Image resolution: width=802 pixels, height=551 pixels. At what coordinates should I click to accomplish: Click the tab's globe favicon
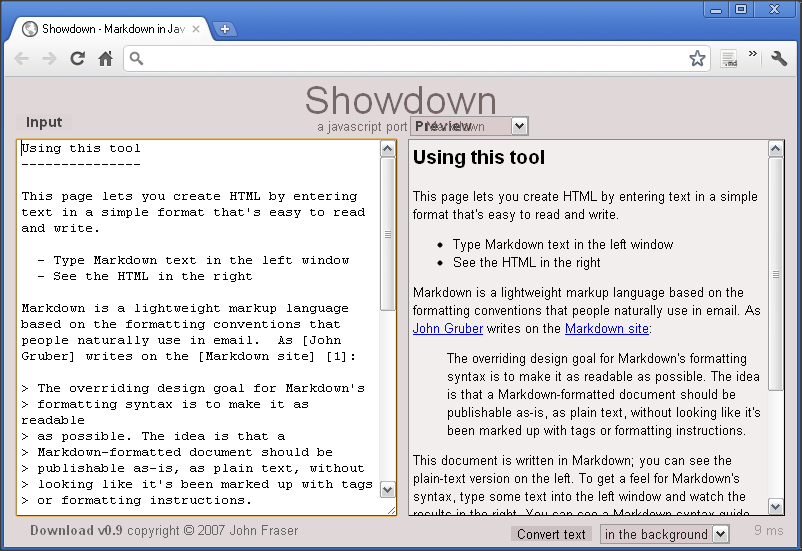click(30, 29)
